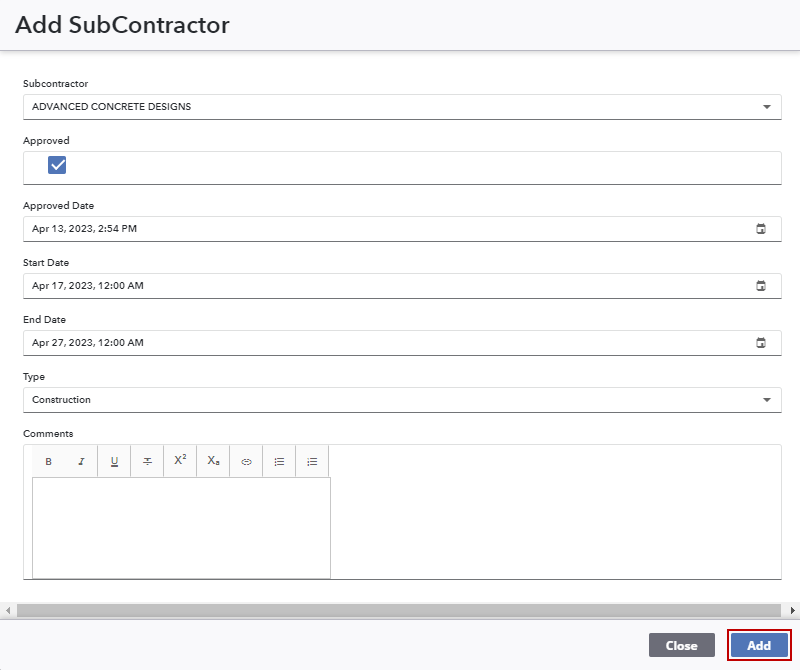Click the Start Date field value
The image size is (800, 670).
tap(88, 286)
